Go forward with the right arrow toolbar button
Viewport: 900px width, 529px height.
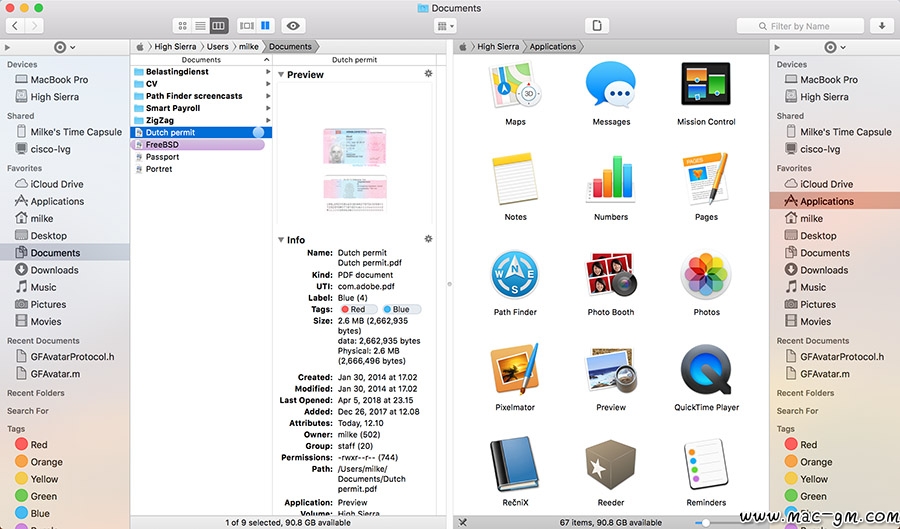[x=34, y=26]
